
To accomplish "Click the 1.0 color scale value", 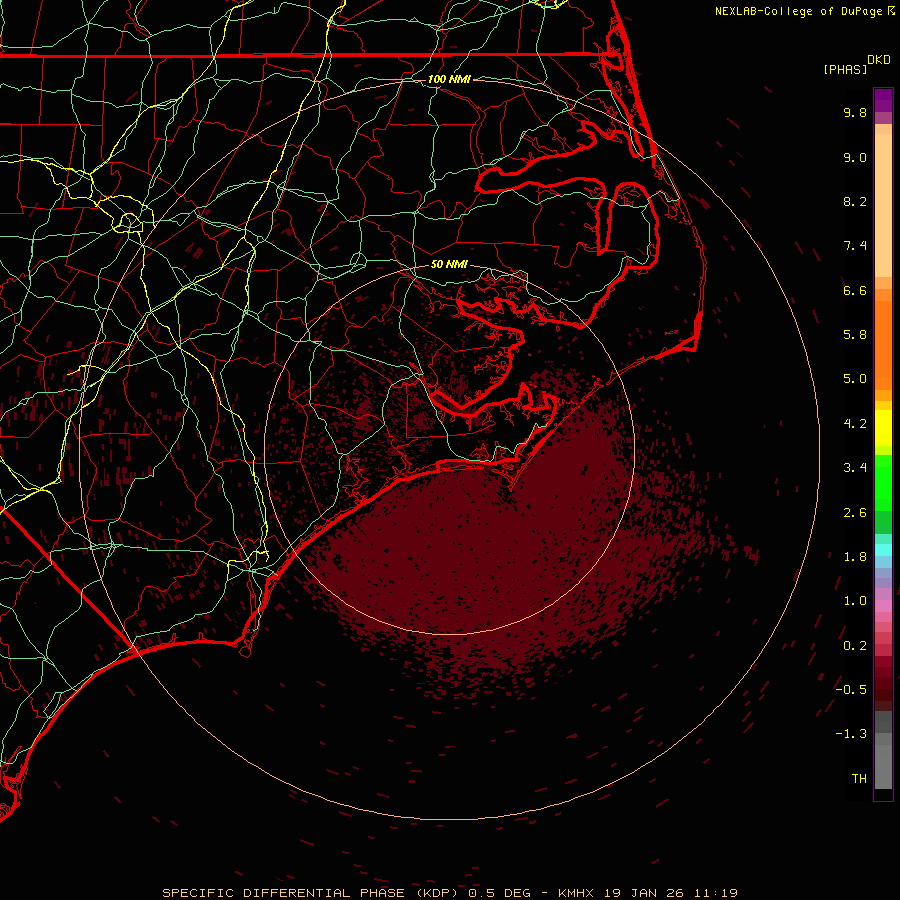I will click(x=855, y=601).
